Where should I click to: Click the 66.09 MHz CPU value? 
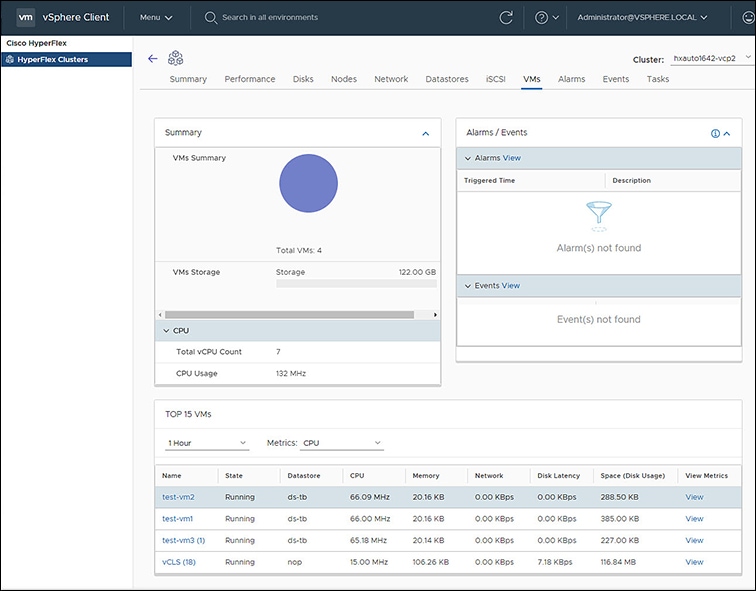point(370,497)
